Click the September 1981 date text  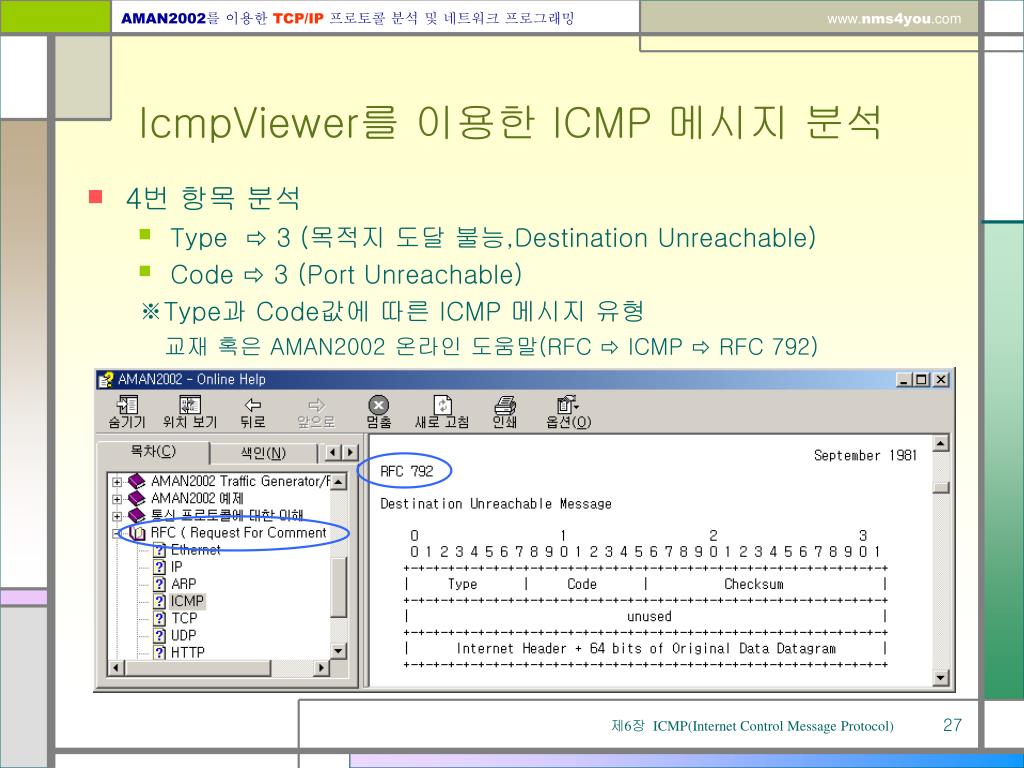(865, 455)
